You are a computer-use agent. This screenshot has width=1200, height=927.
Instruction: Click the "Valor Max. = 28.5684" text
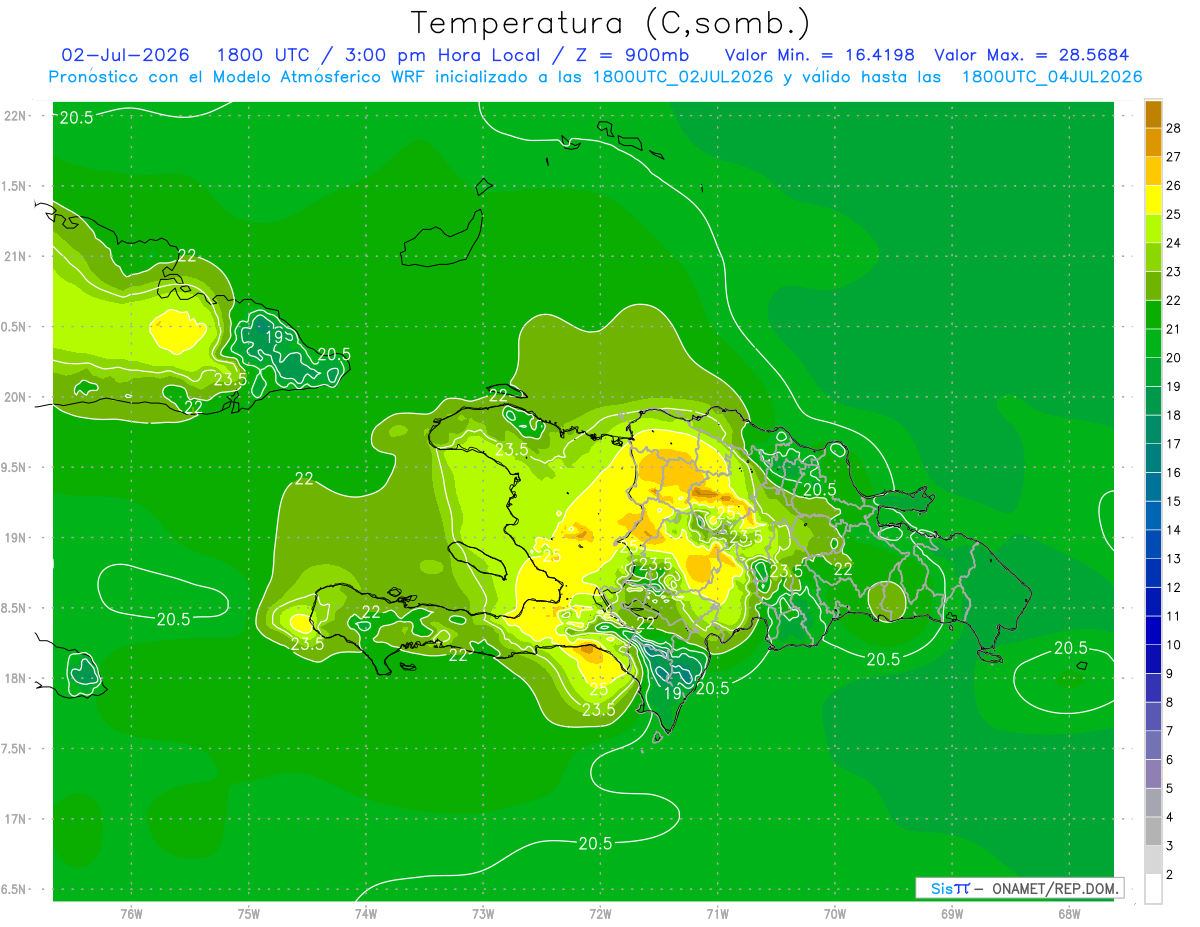(x=1032, y=55)
